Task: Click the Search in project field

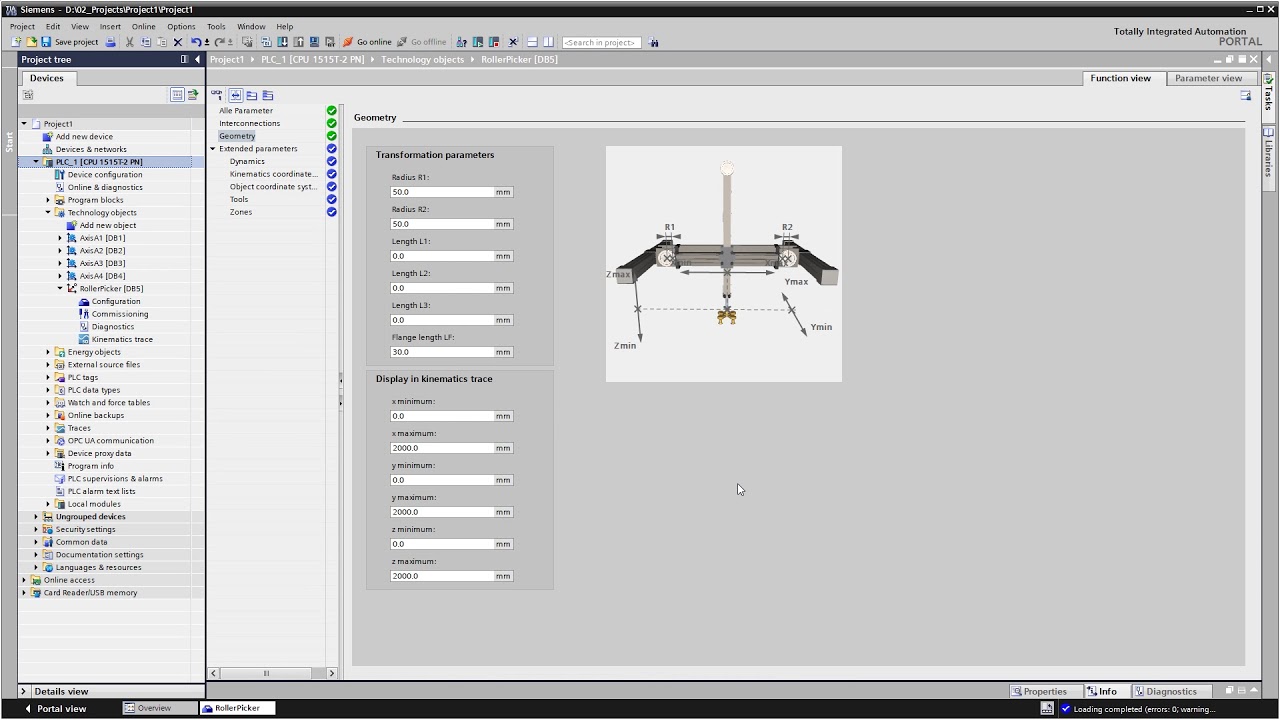Action: pyautogui.click(x=601, y=42)
